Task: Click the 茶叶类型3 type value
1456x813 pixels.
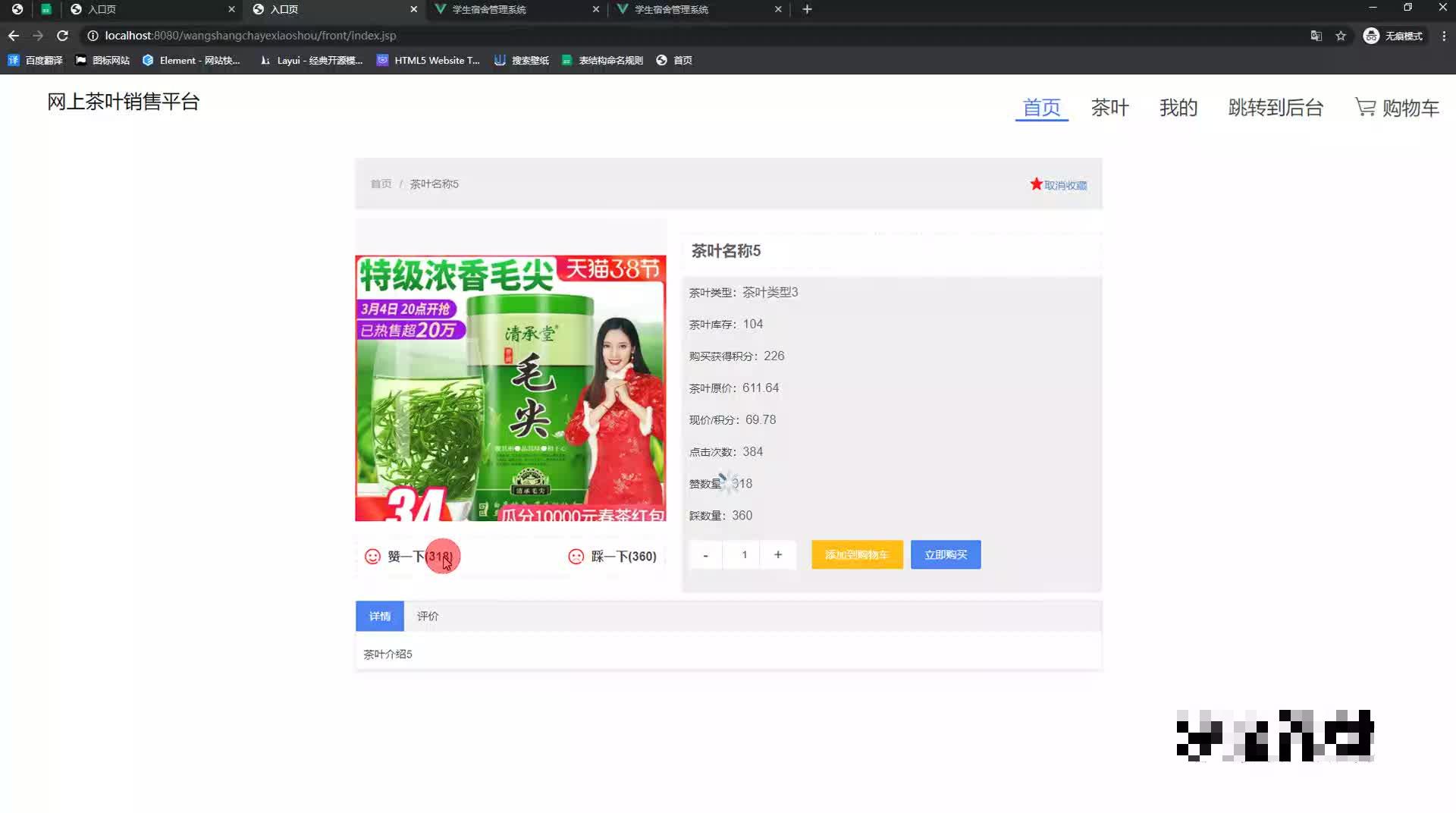Action: [770, 292]
